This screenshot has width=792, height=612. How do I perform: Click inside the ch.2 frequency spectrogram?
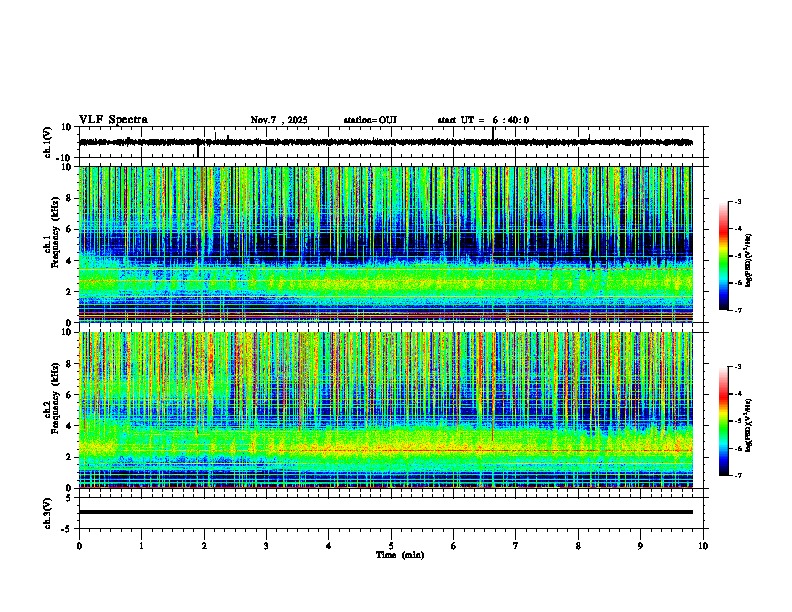[386, 410]
